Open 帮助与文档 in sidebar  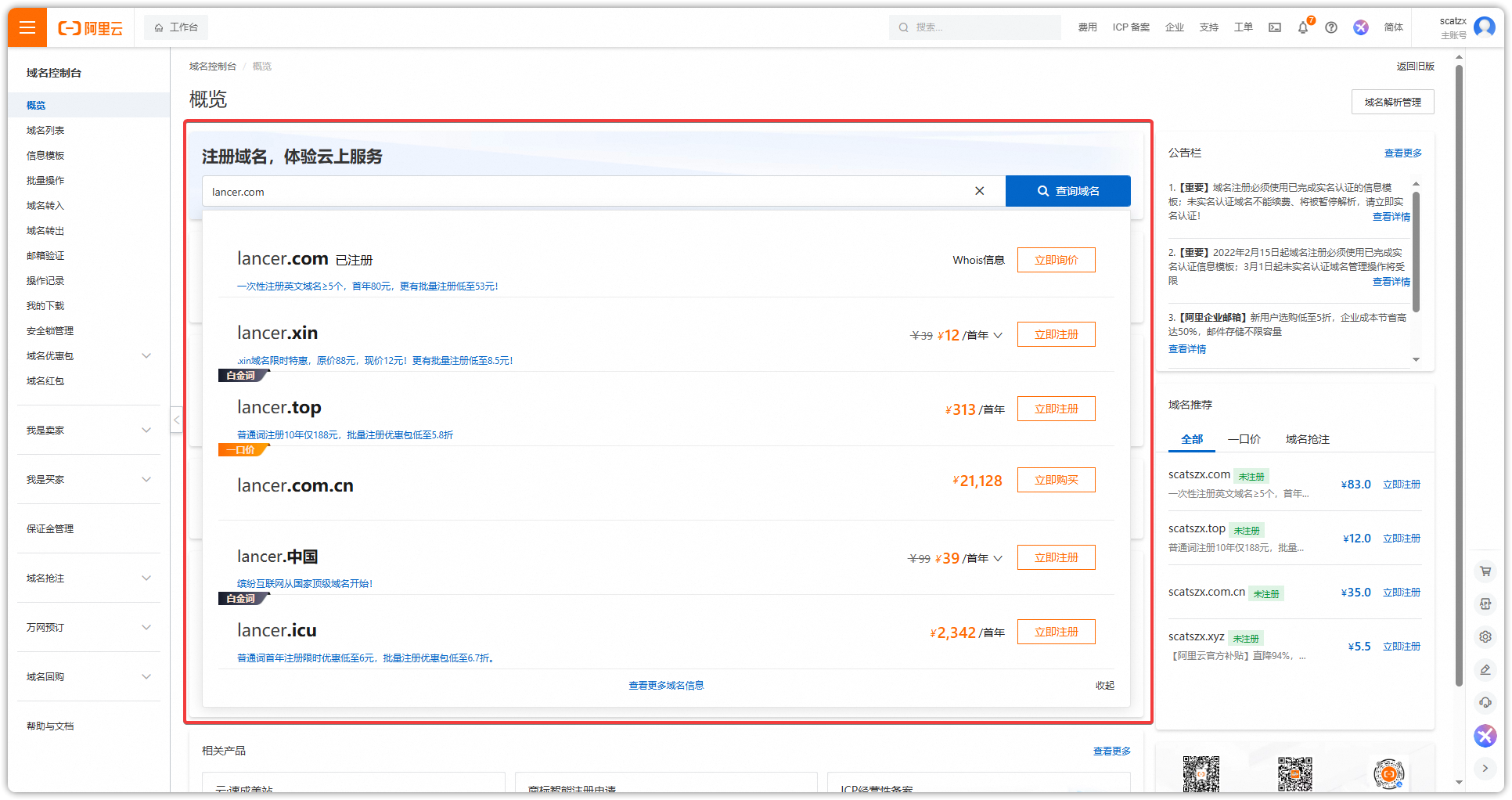(x=50, y=726)
